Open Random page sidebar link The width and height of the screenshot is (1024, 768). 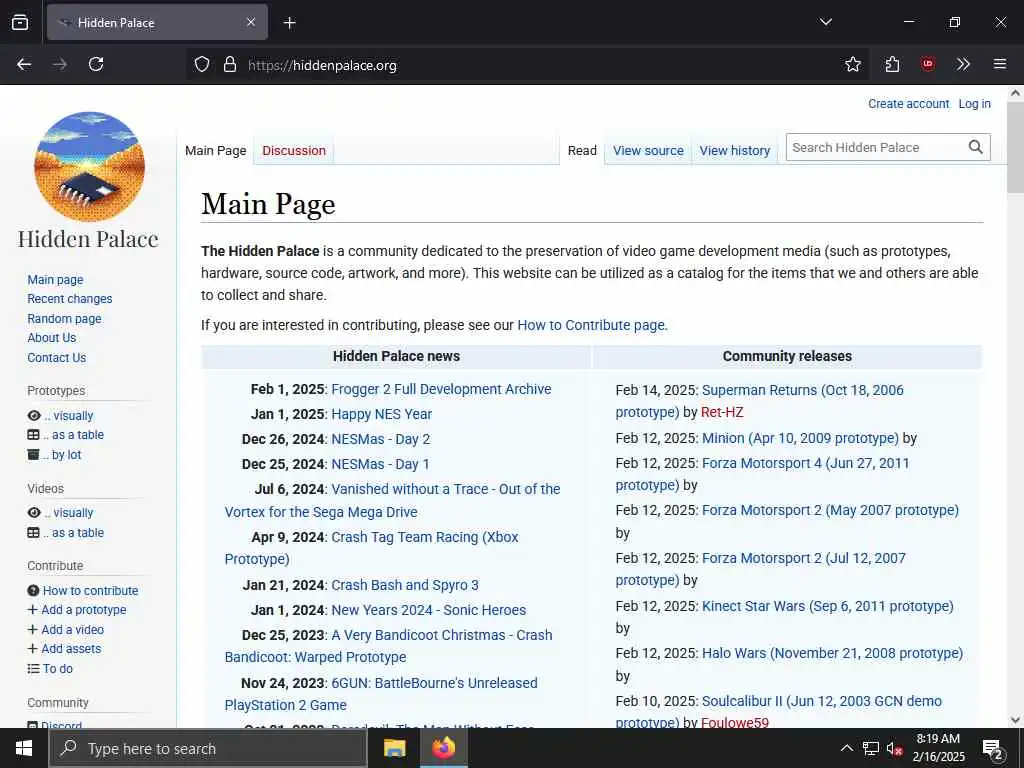pos(64,319)
